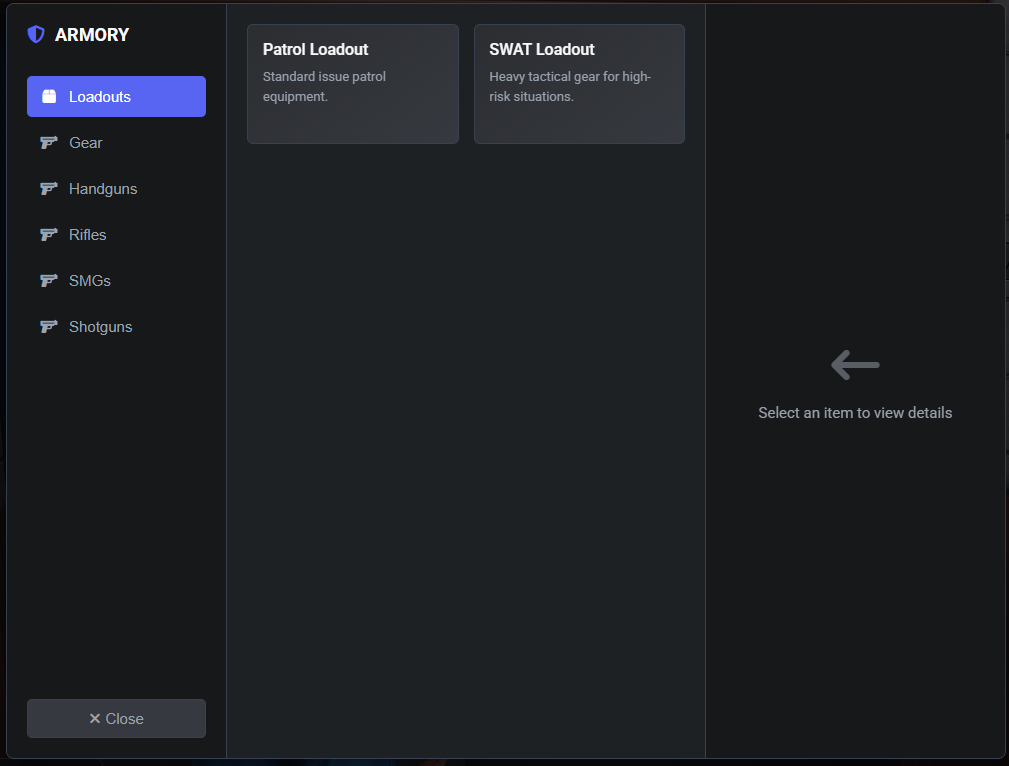Click the gun icon beside SMGs
The height and width of the screenshot is (766, 1009).
(49, 281)
